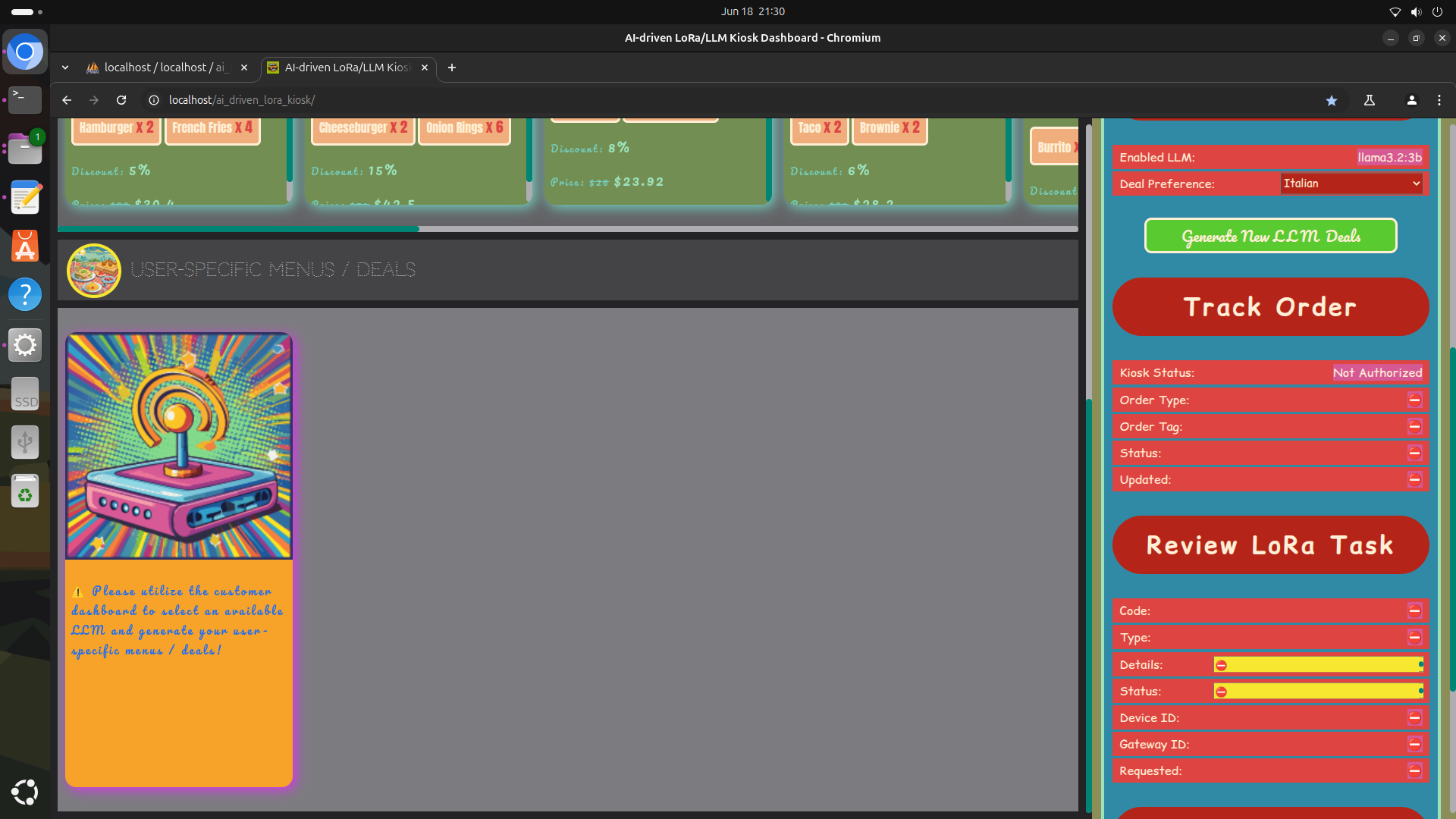Click LoRa gateway illustration thumbnail

point(179,446)
